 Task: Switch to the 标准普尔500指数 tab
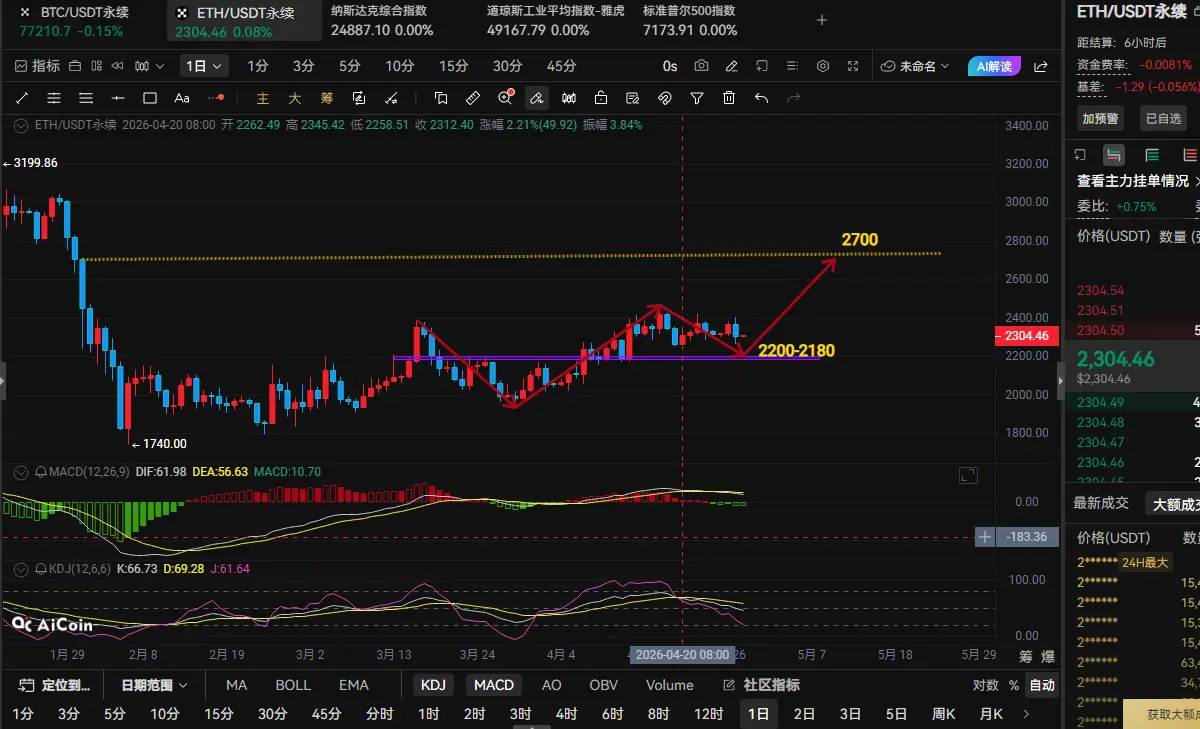point(691,21)
